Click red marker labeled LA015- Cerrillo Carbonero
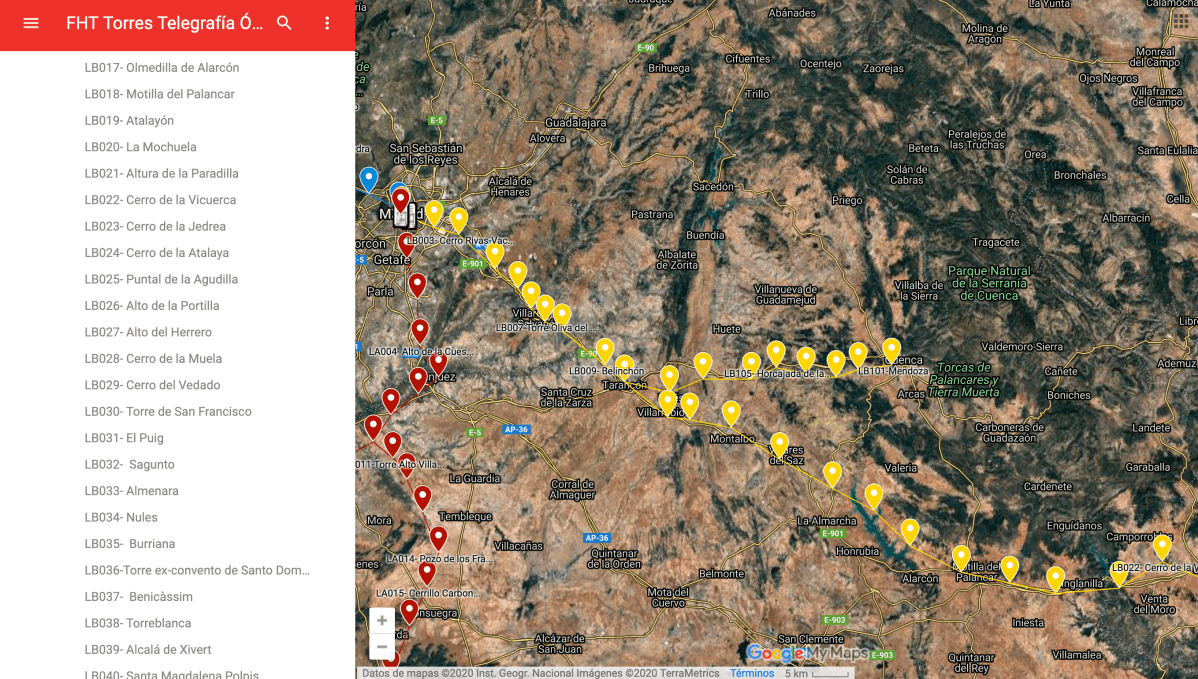The width and height of the screenshot is (1198, 679). pyautogui.click(x=427, y=573)
